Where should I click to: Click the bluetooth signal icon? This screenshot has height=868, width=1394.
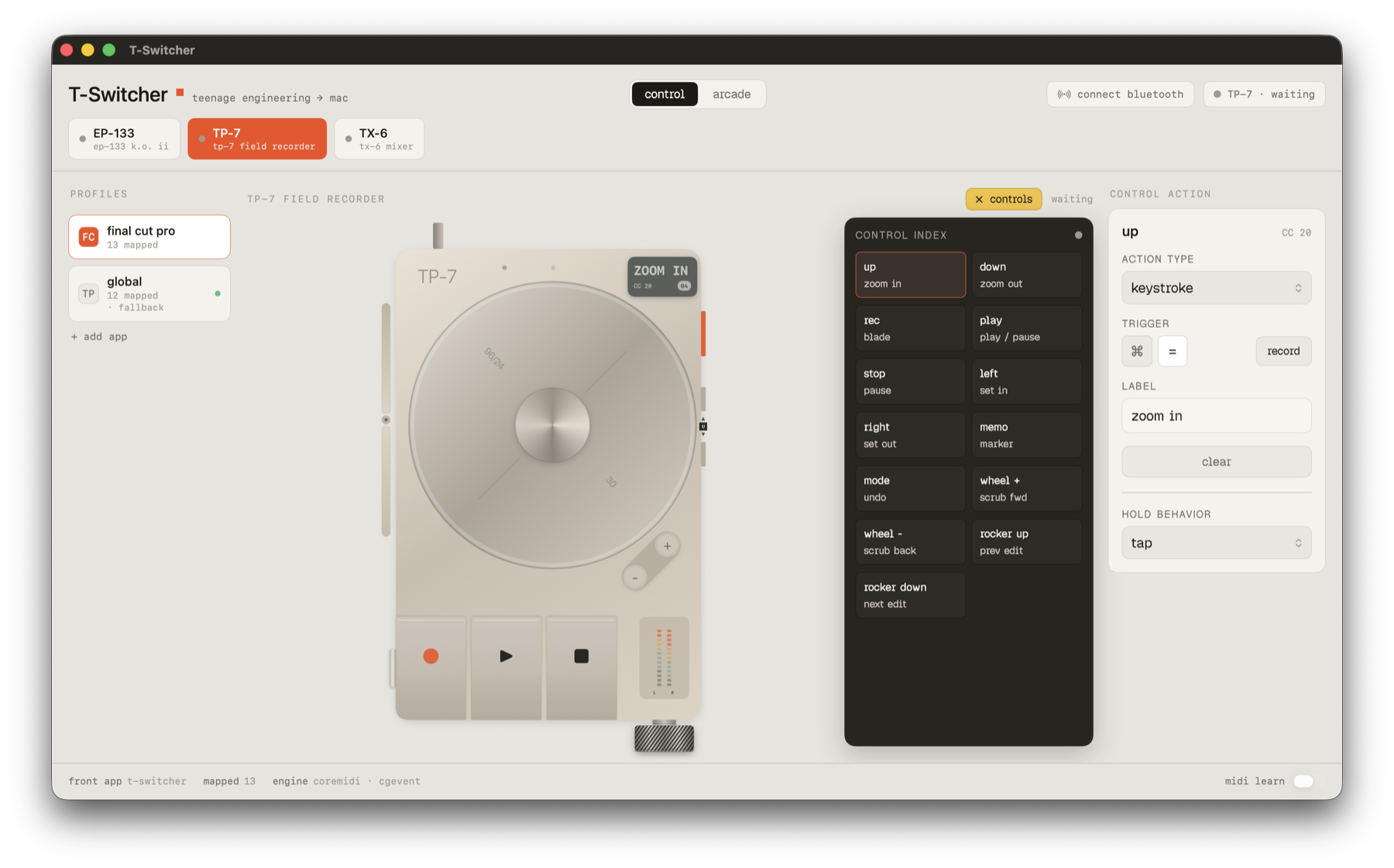pos(1064,94)
